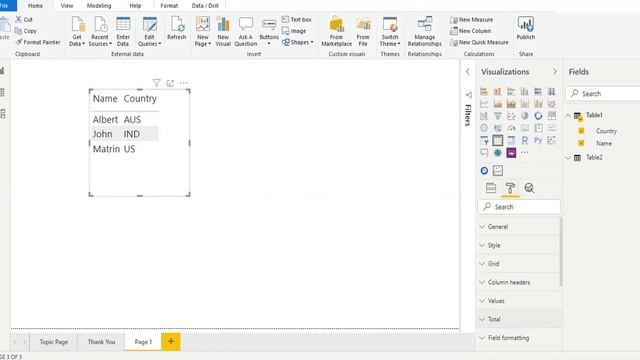Expand the Style formatting section
640x360 pixels.
(x=518, y=245)
